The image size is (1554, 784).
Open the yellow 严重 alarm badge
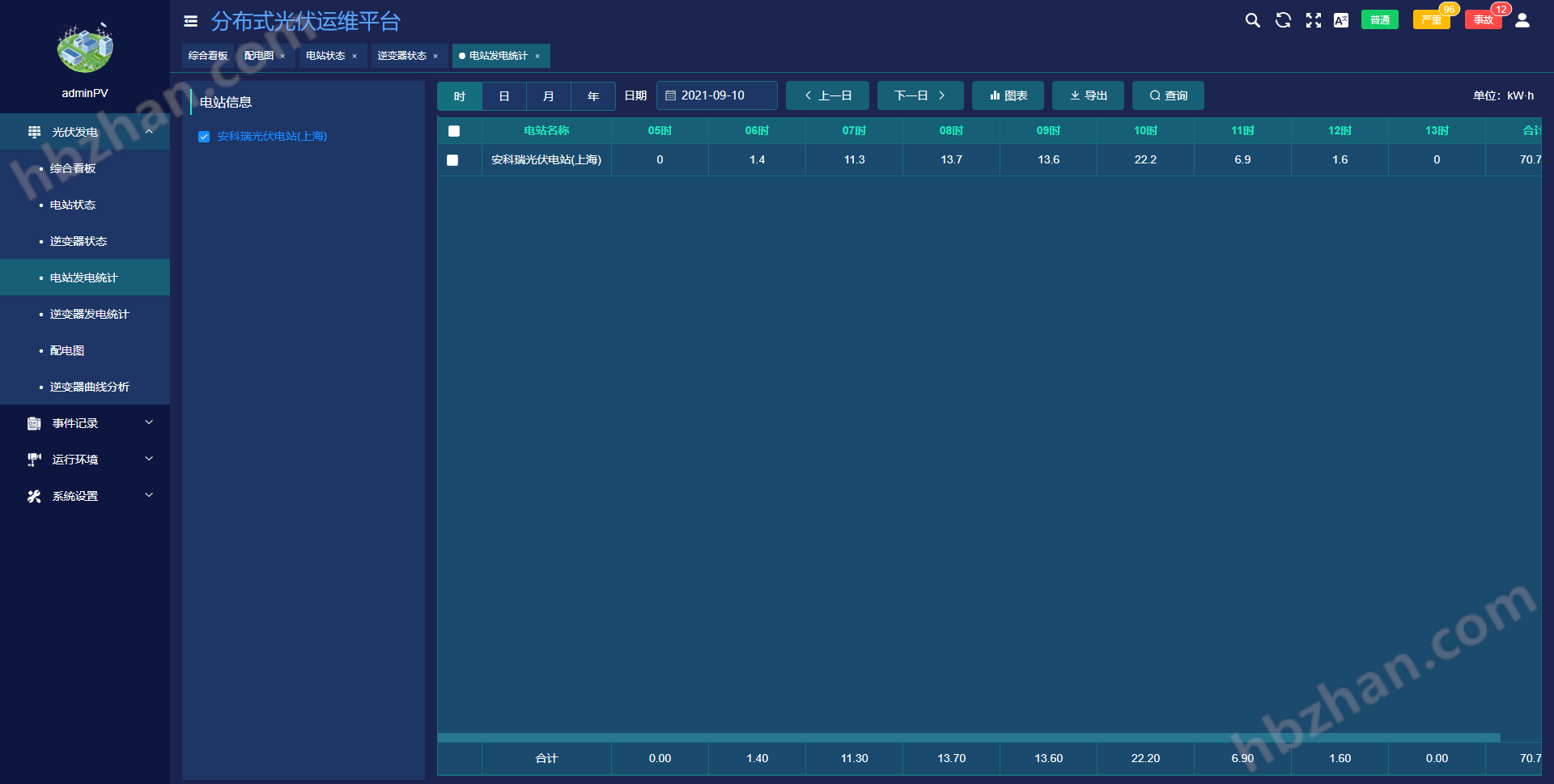coord(1430,20)
